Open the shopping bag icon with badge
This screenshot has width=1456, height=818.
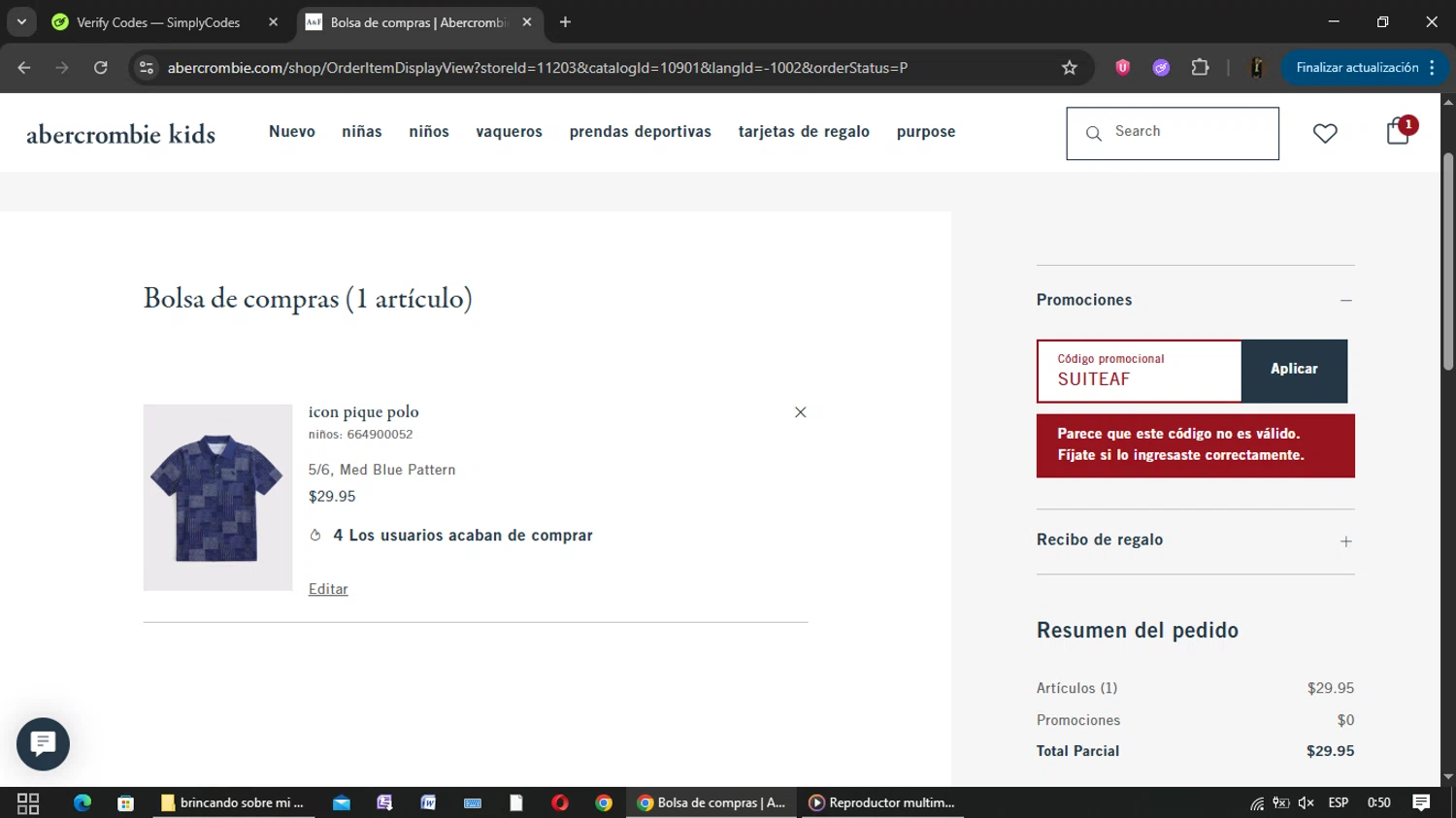(1400, 131)
